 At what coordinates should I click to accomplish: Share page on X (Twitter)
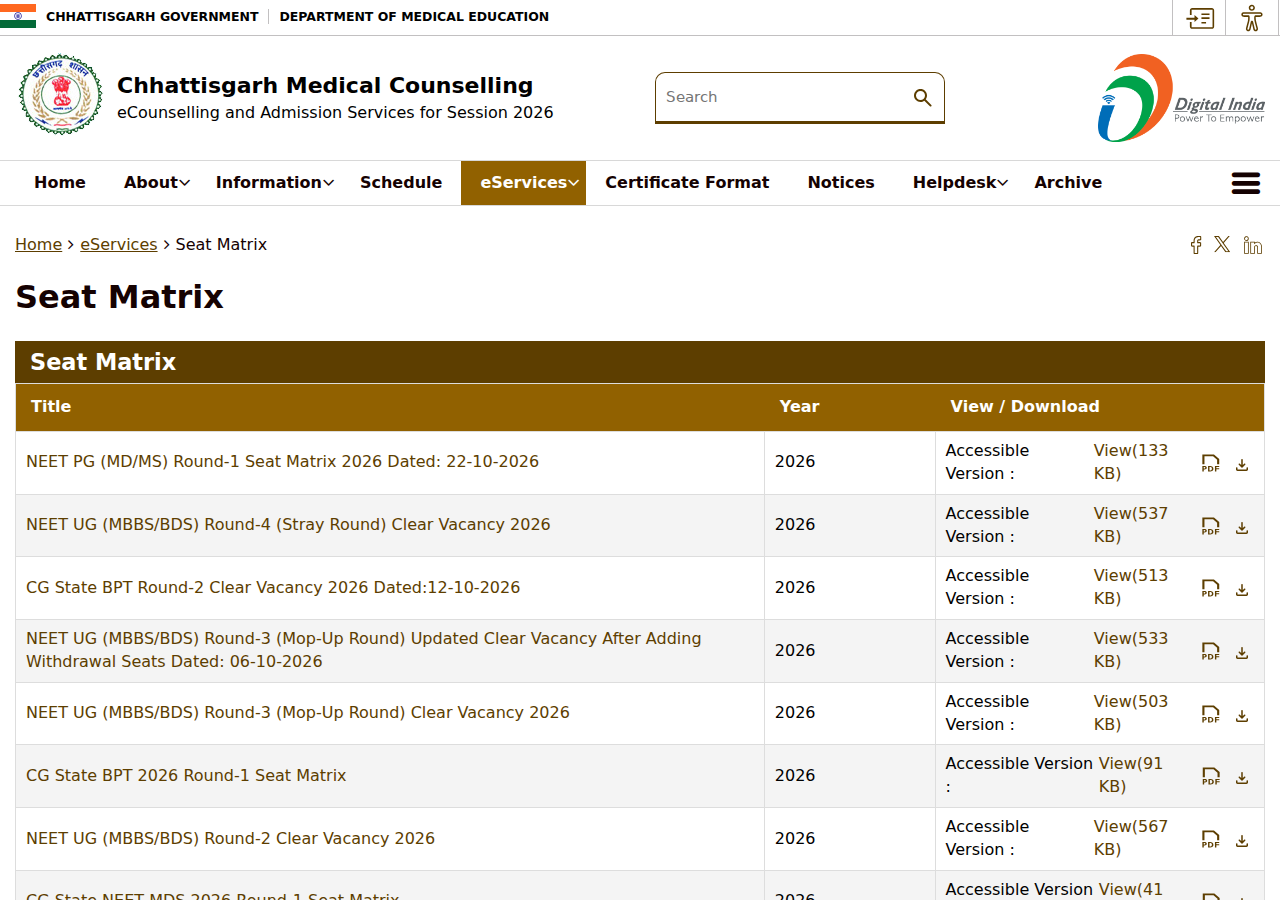pyautogui.click(x=1222, y=244)
